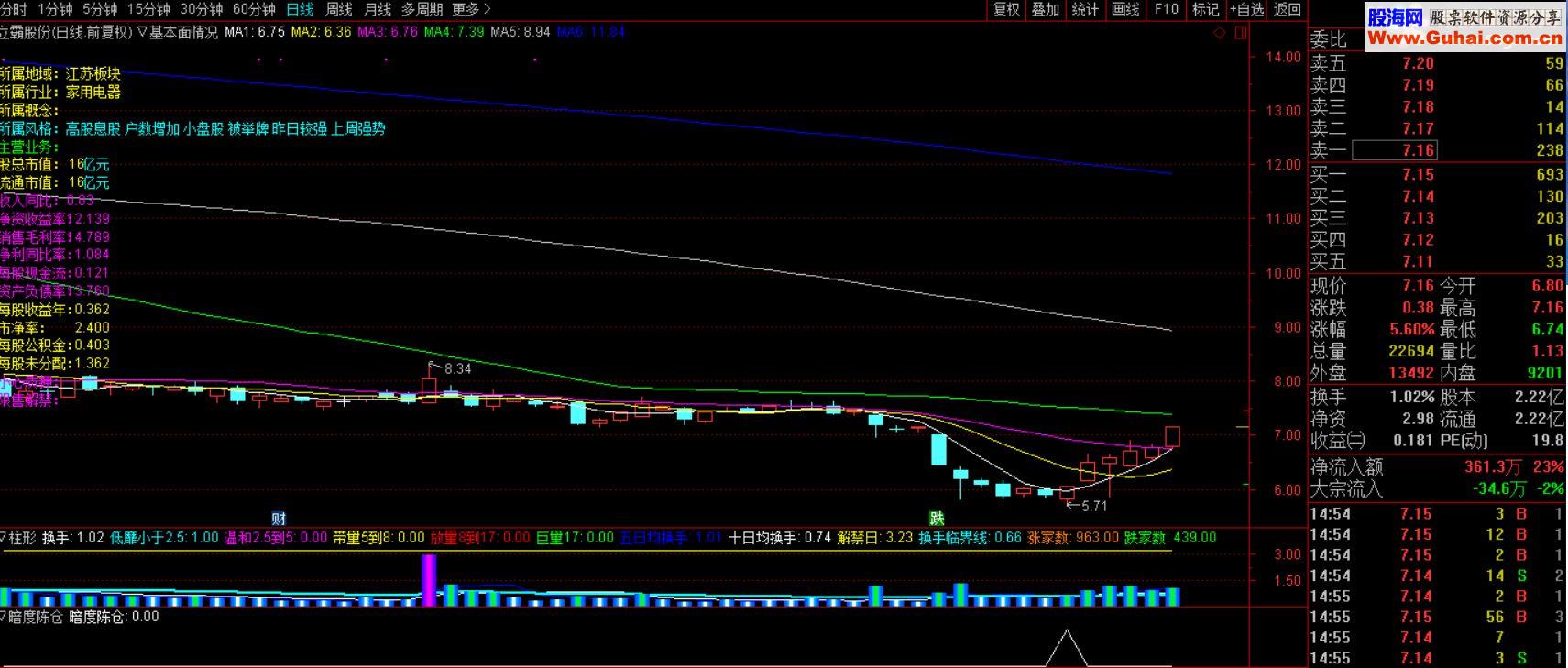Click the 叠加 overlay button
The height and width of the screenshot is (668, 1568).
pos(1046,9)
